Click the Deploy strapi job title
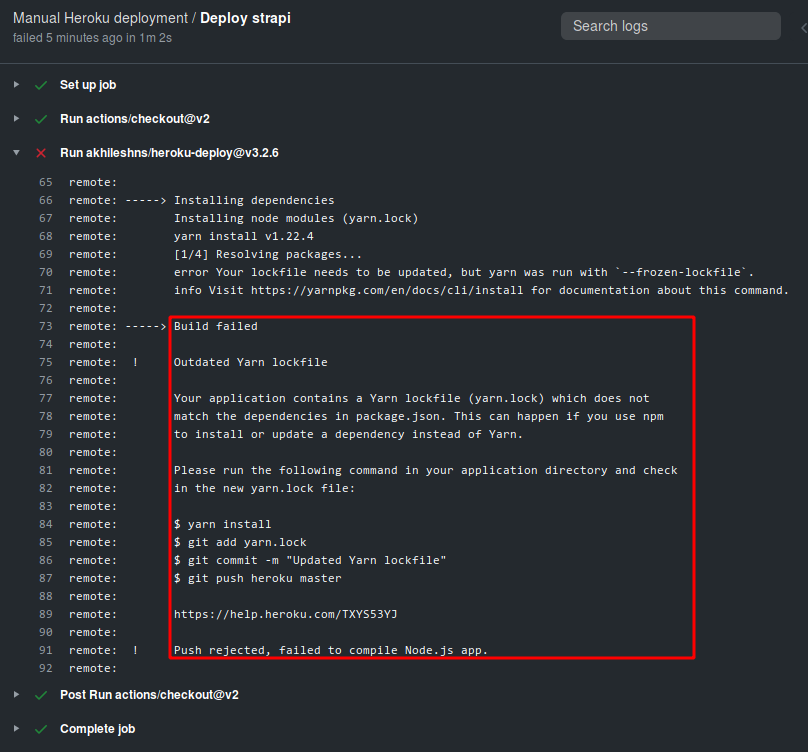The height and width of the screenshot is (752, 808). 244,17
